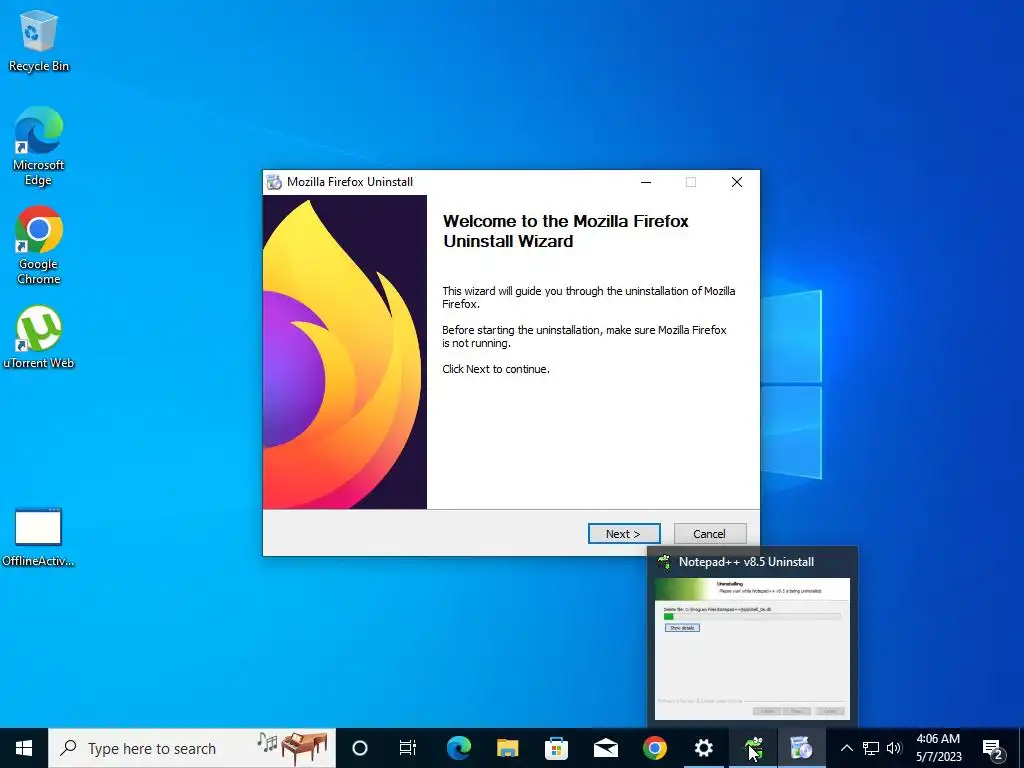Click the Firefox uninstaller taskbar icon
Viewport: 1024px width, 768px height.
801,748
